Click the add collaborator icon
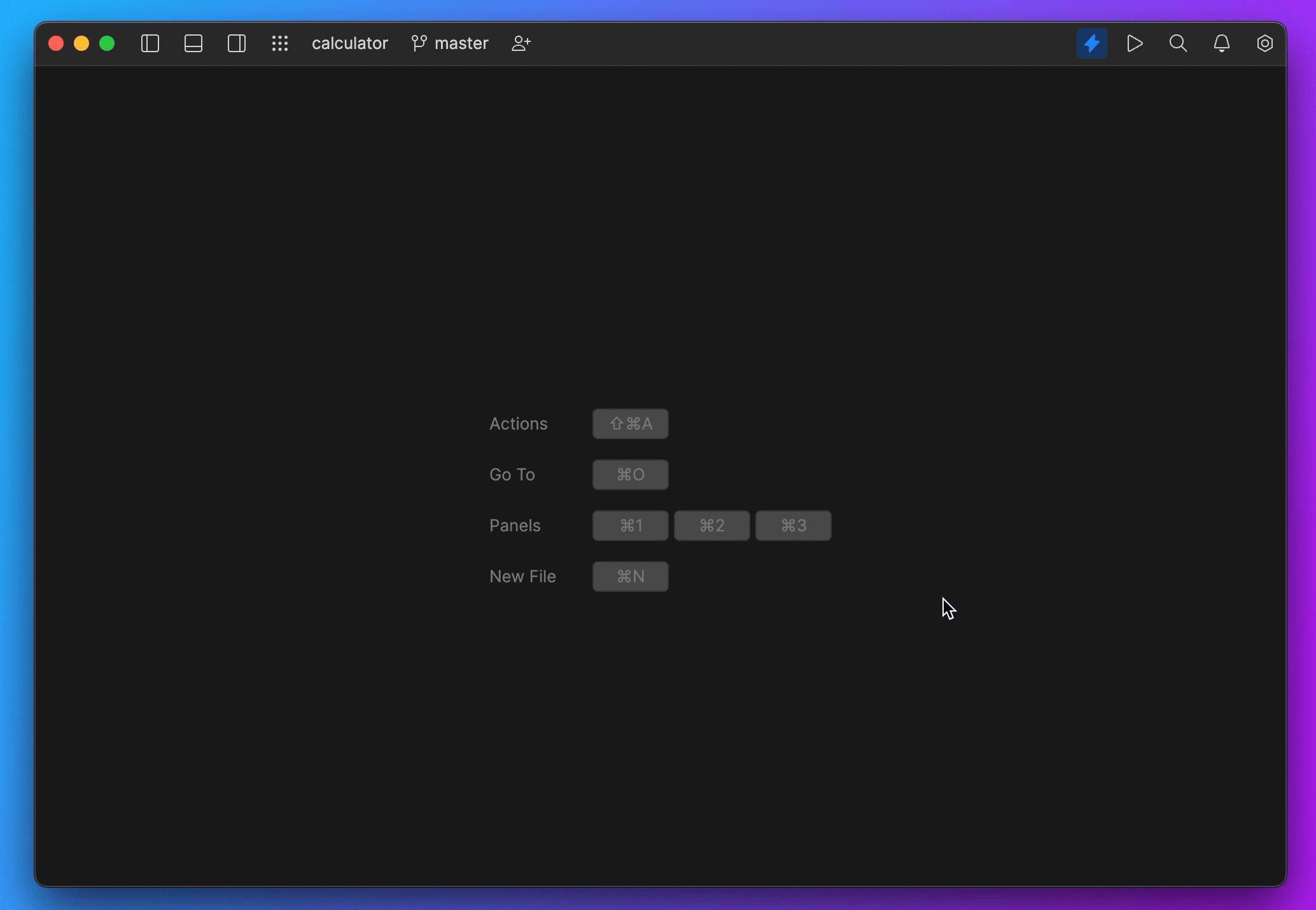The width and height of the screenshot is (1316, 910). (x=521, y=43)
